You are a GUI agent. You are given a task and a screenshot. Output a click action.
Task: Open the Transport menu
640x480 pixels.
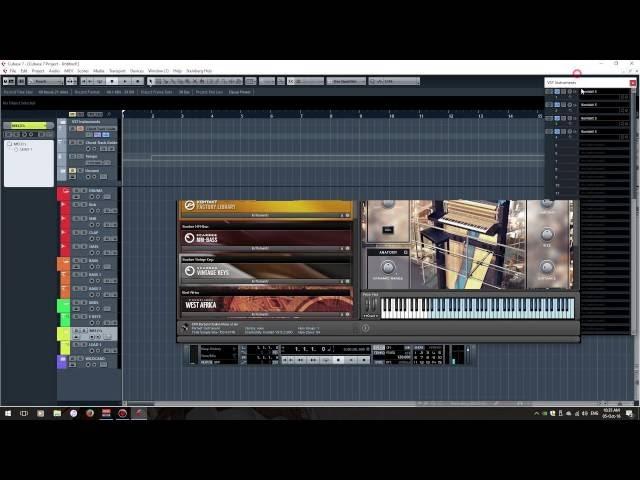pyautogui.click(x=117, y=71)
